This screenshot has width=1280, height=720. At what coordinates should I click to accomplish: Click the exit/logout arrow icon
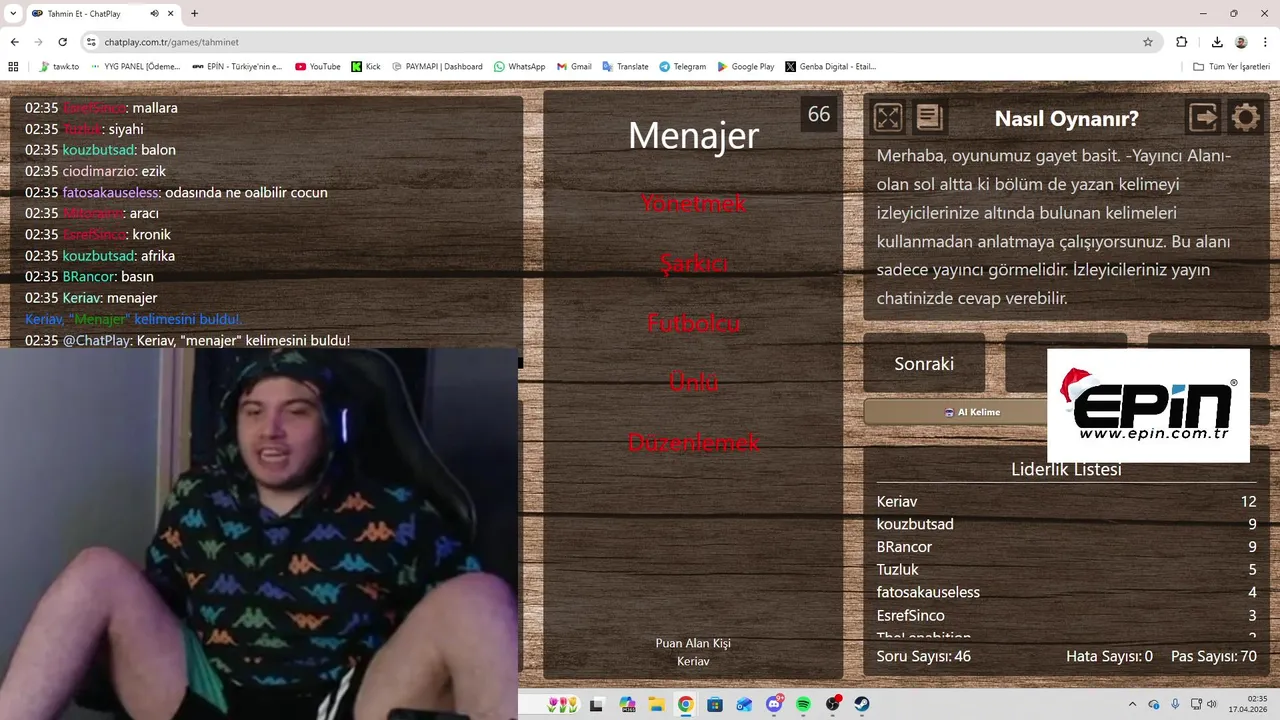pos(1204,118)
